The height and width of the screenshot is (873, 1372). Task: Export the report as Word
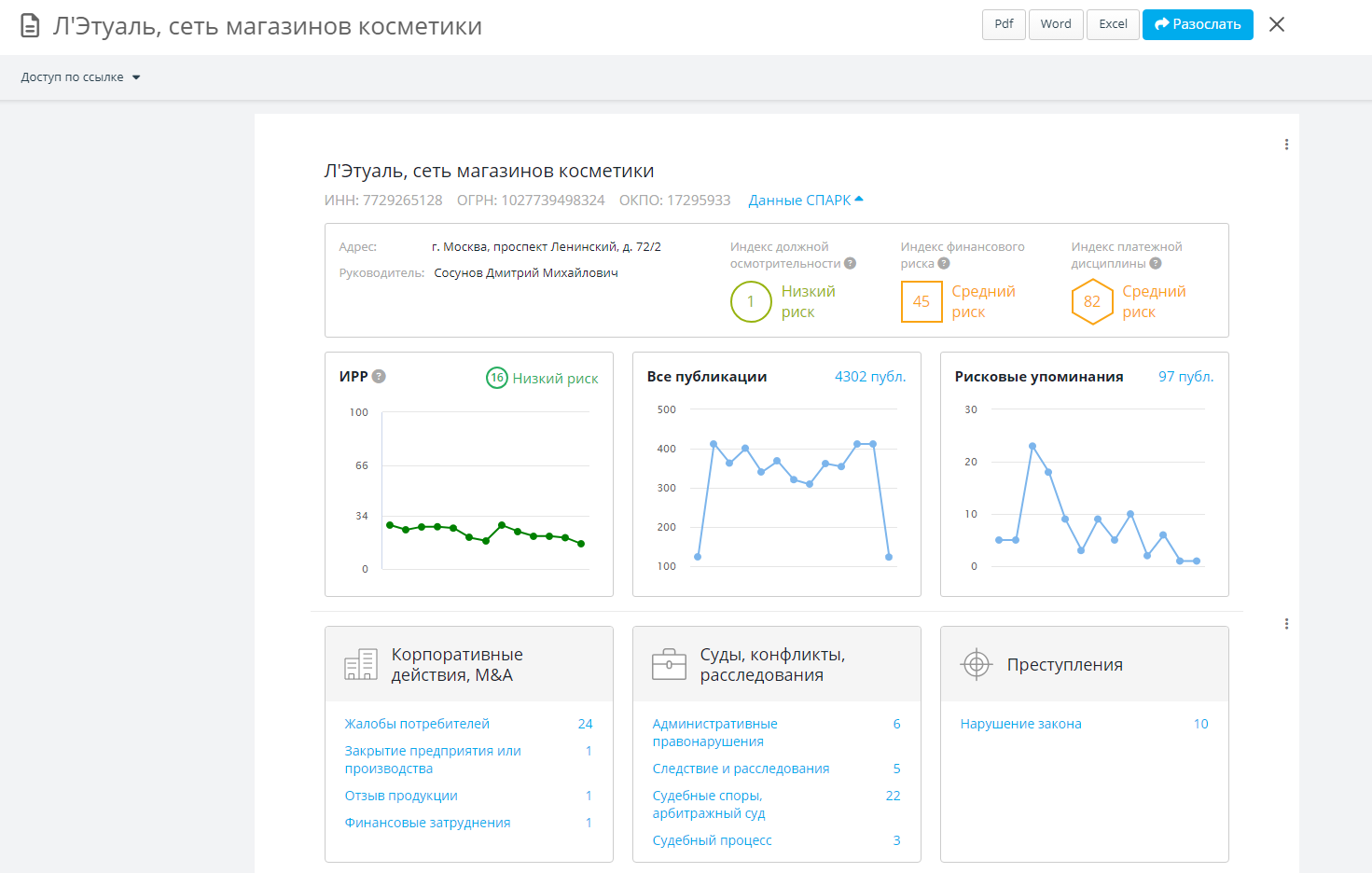[1056, 24]
